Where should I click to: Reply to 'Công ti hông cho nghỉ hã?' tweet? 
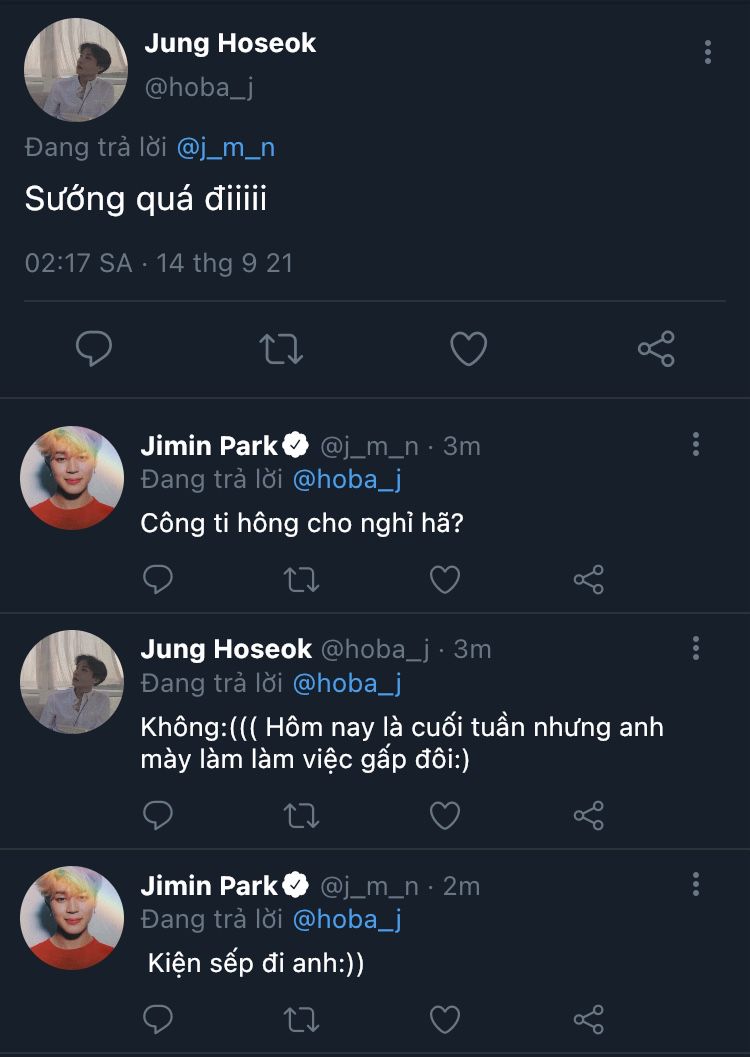(158, 579)
